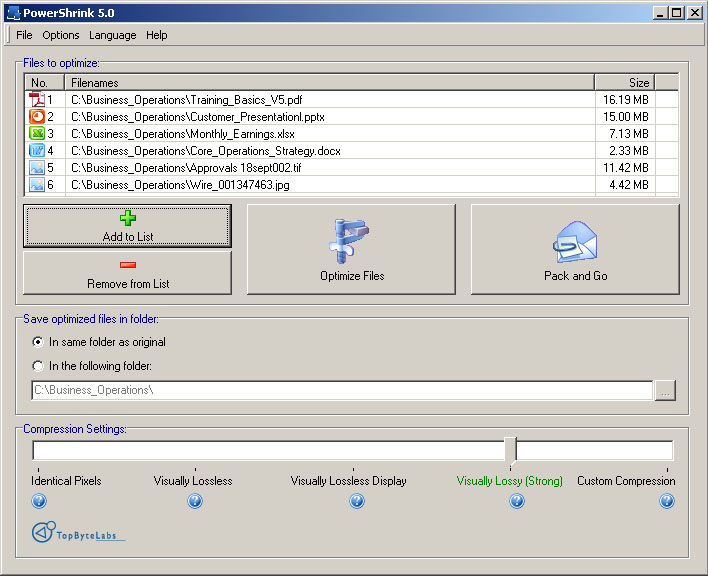
Task: Select the Training_Basics_V5.pdf row
Action: pos(352,99)
